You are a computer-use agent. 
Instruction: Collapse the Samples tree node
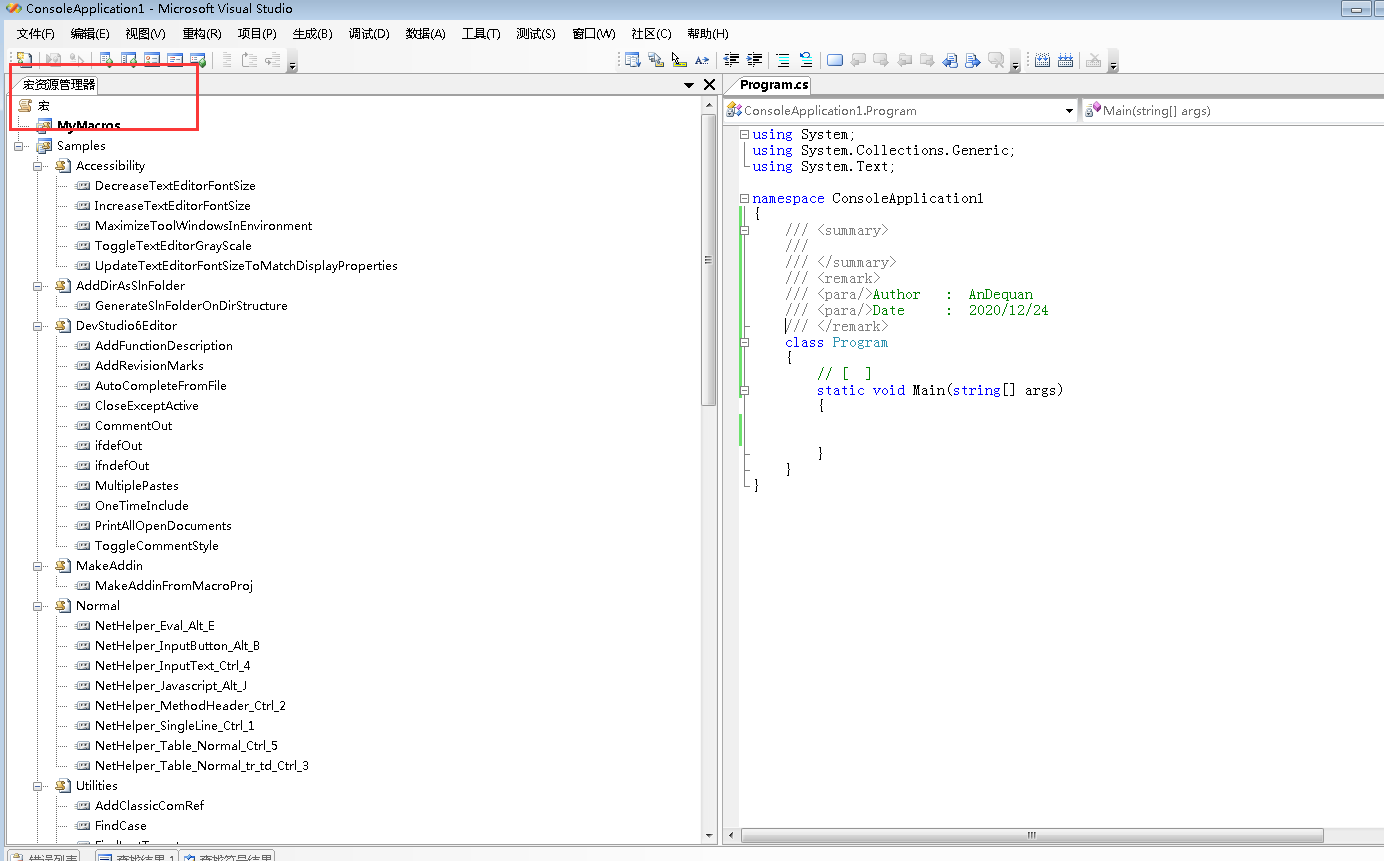click(x=19, y=146)
